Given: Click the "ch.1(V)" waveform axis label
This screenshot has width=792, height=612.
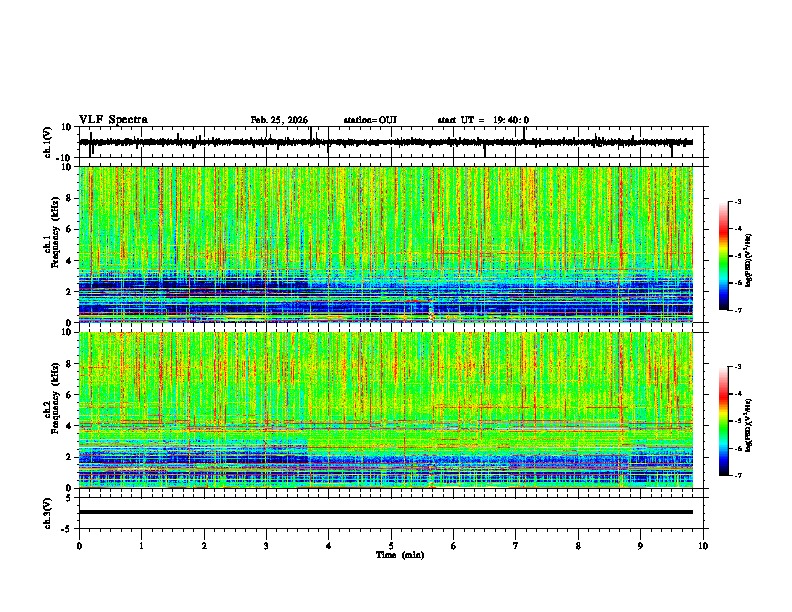Looking at the screenshot, I should 48,142.
